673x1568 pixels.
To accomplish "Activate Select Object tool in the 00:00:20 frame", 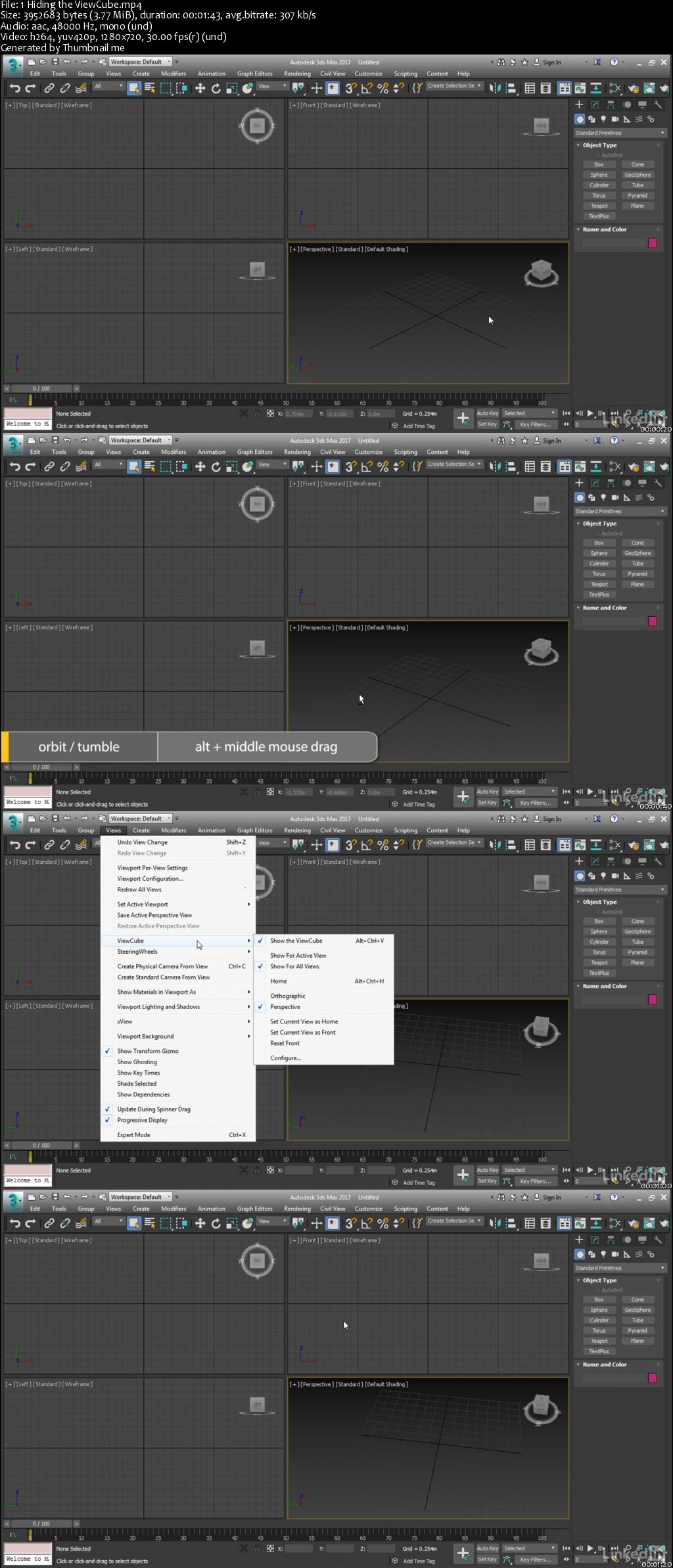I will [134, 88].
